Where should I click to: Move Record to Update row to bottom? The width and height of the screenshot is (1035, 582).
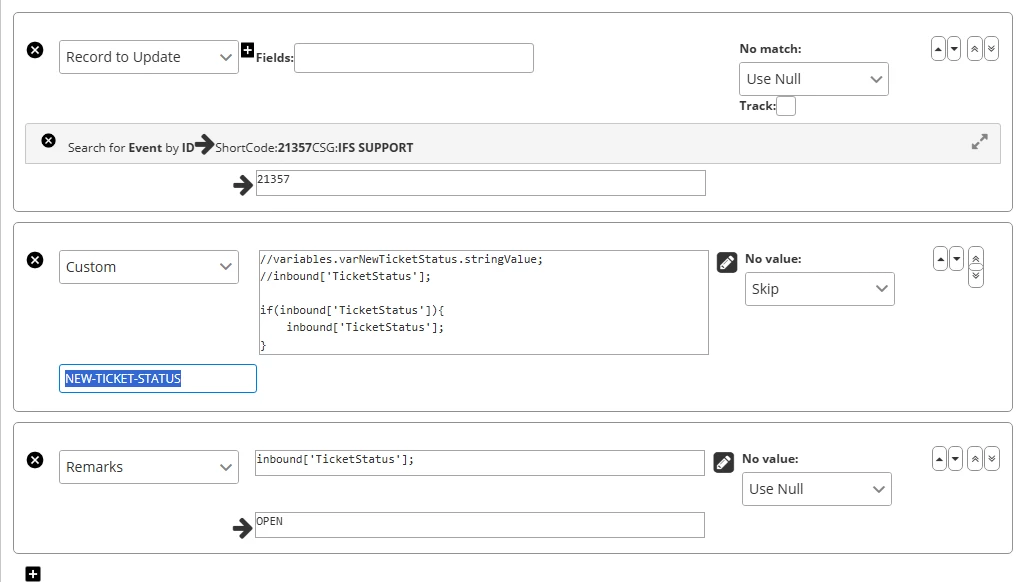(991, 48)
